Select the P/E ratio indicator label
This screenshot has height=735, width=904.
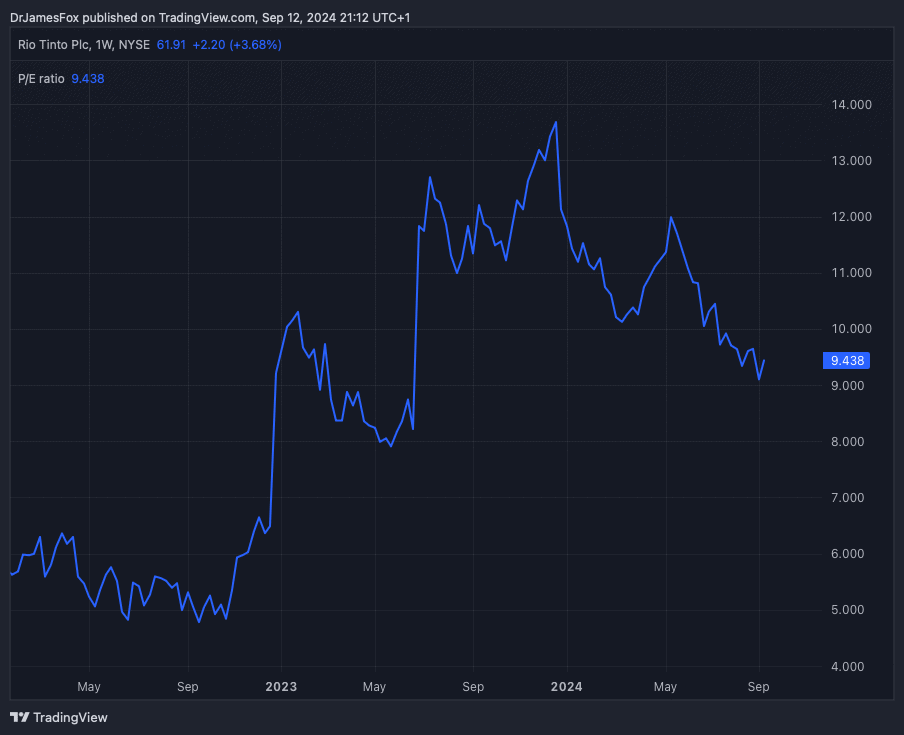pos(41,79)
